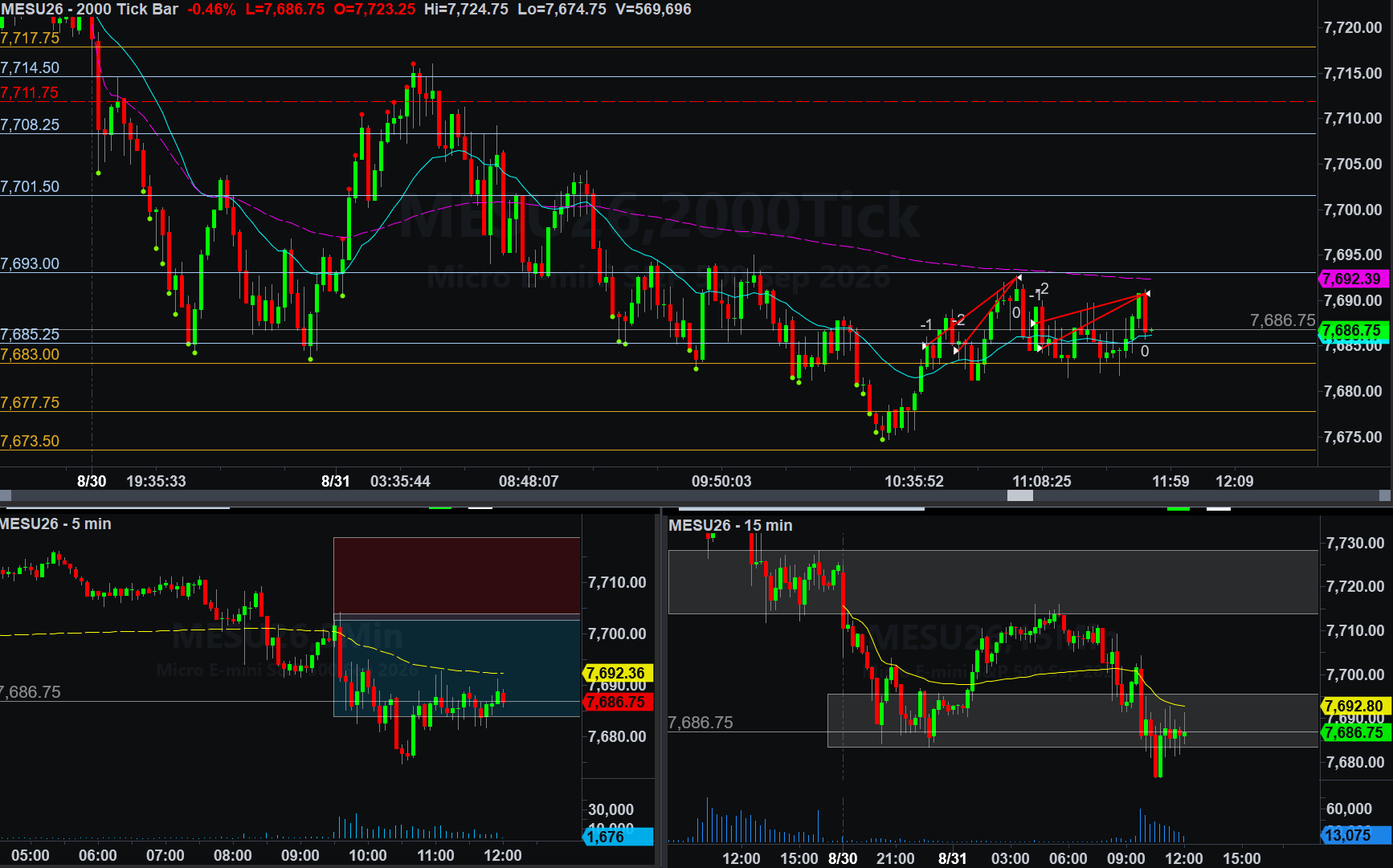This screenshot has height=868, width=1393.
Task: Click the 10:35:52 time axis label
Action: pos(914,481)
